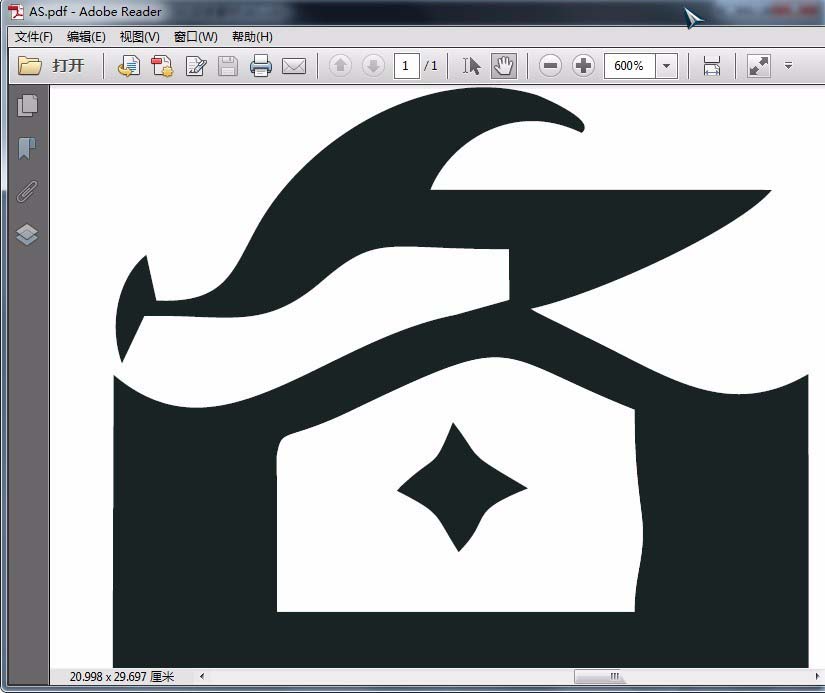Image resolution: width=825 pixels, height=693 pixels.
Task: Click the save floppy disk icon
Action: tap(228, 66)
